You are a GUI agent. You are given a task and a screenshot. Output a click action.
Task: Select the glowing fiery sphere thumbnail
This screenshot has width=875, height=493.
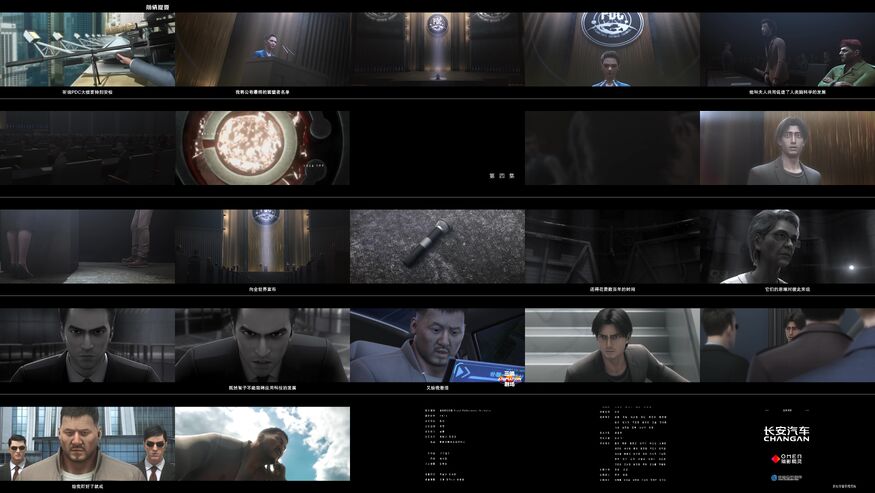(x=262, y=148)
